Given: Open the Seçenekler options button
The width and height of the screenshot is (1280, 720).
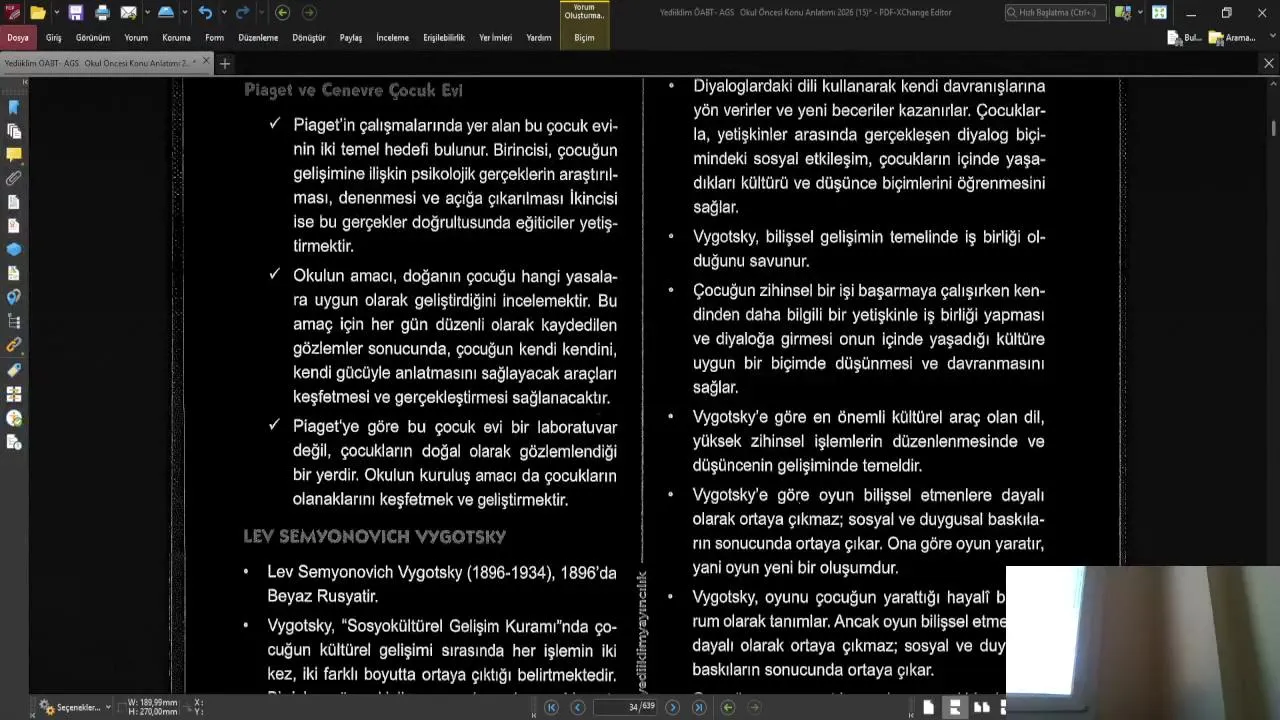Looking at the screenshot, I should click(70, 707).
